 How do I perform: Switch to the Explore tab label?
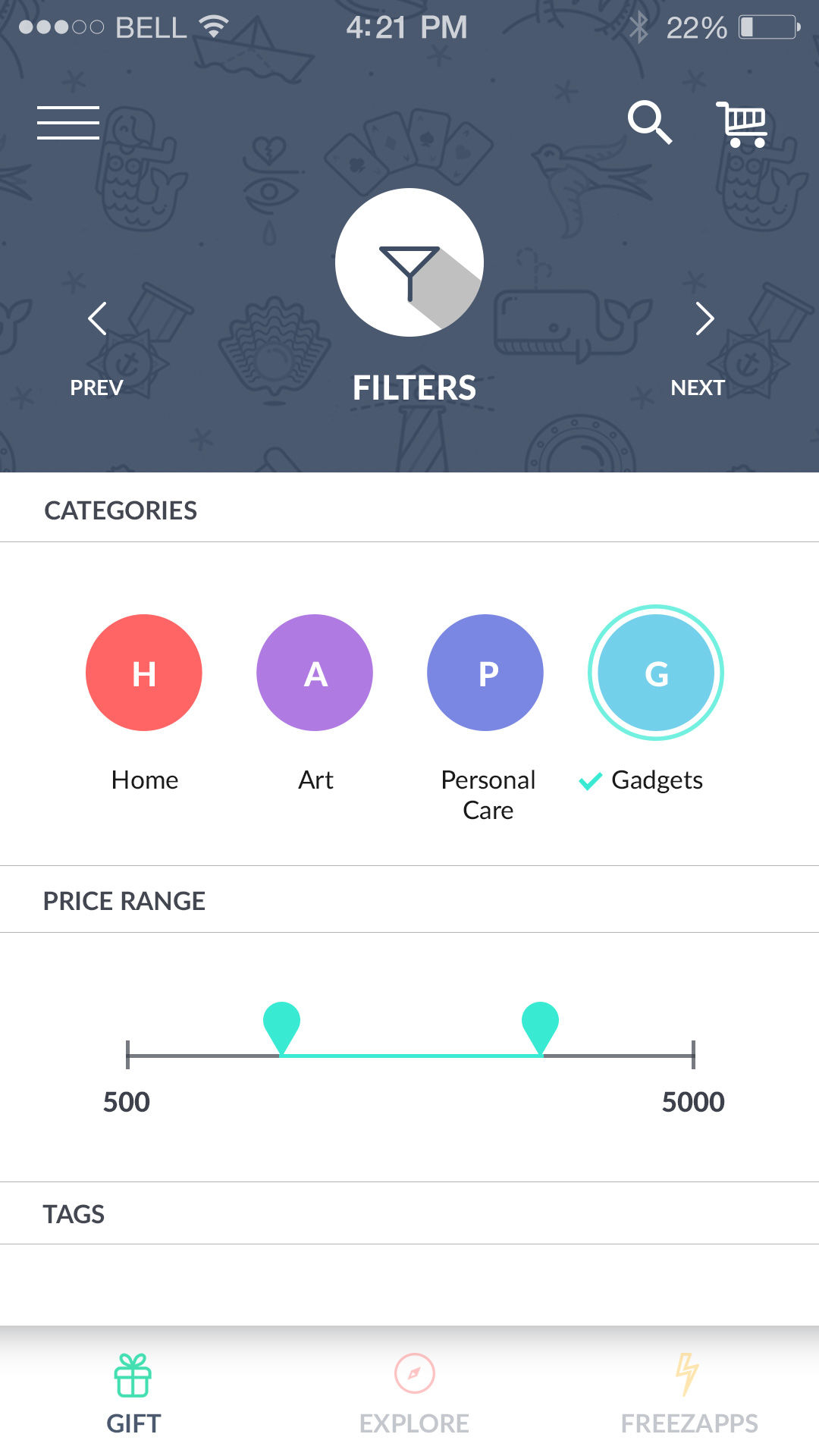pyautogui.click(x=414, y=1423)
